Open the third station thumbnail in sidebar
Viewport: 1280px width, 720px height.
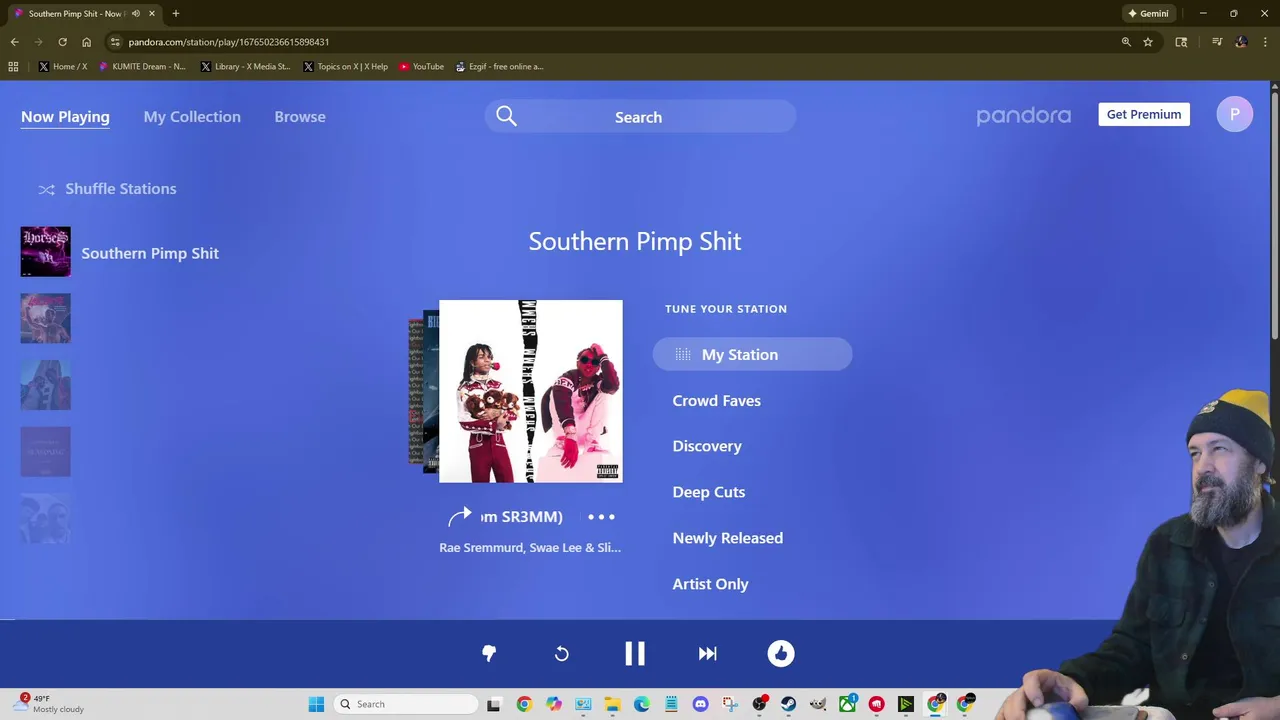point(46,385)
